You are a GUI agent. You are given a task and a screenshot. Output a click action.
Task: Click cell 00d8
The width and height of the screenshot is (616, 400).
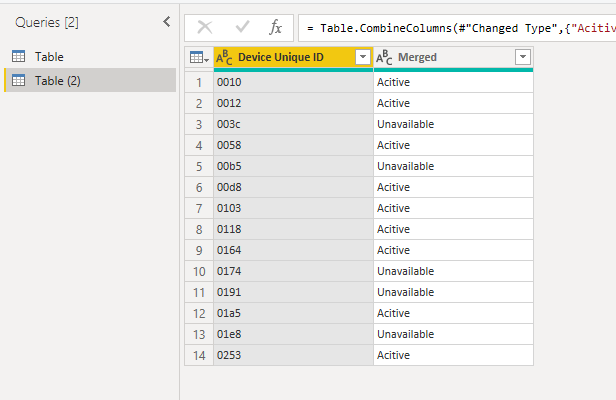point(293,187)
